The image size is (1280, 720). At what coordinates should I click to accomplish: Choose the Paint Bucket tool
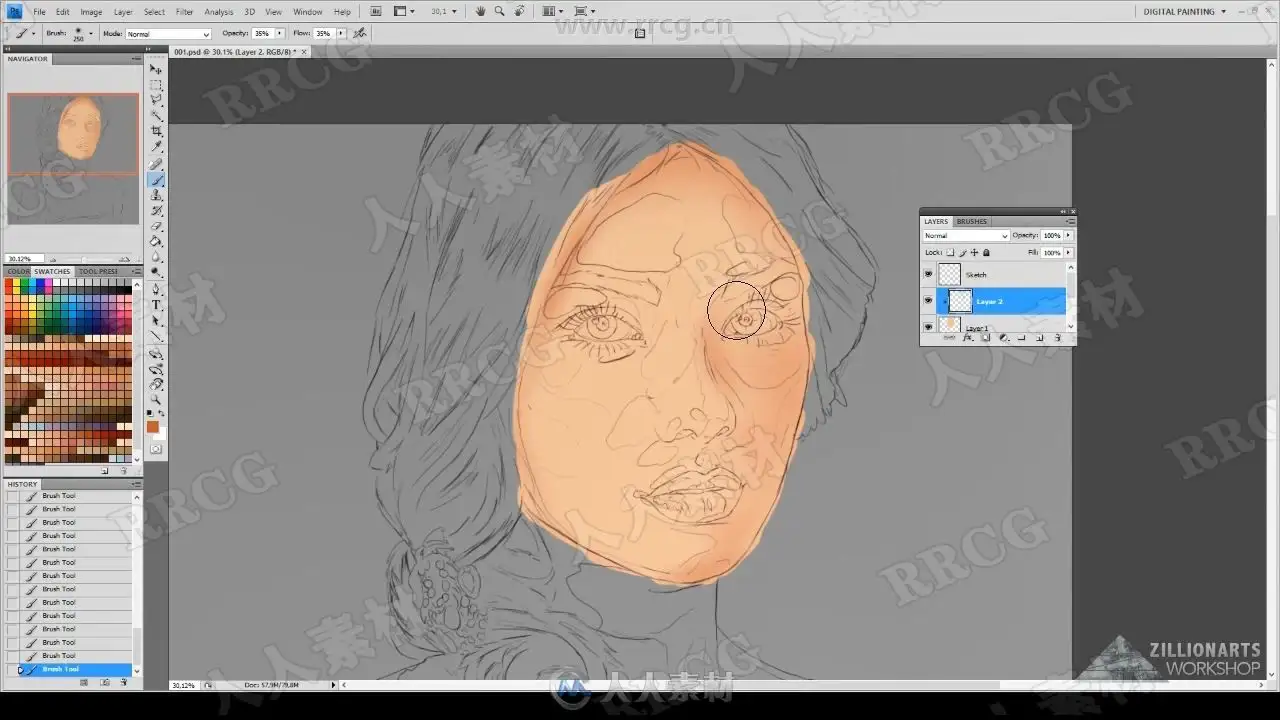coord(156,241)
